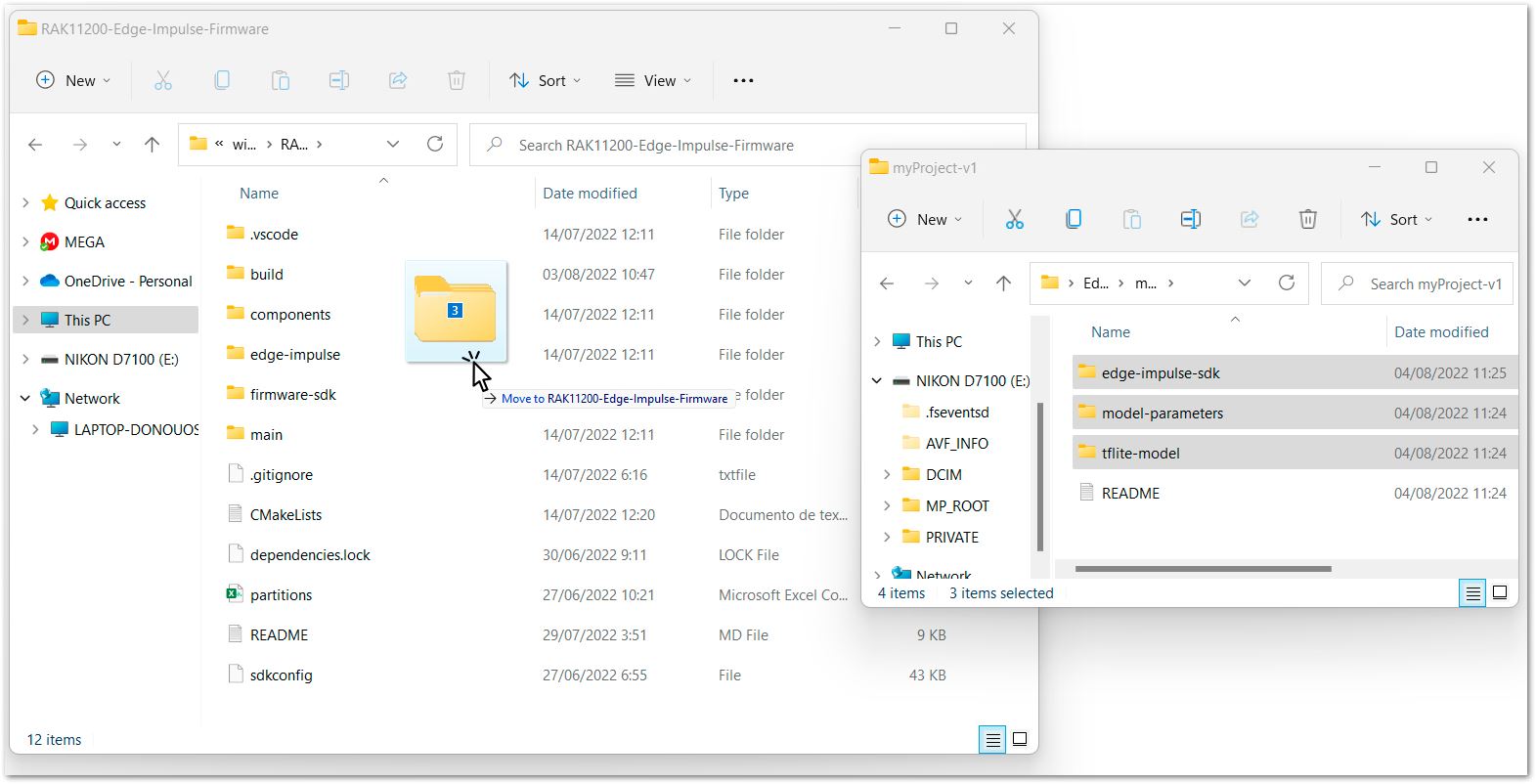Click the Rename icon in myProject-v1 toolbar
Image resolution: width=1536 pixels, height=784 pixels.
pyautogui.click(x=1190, y=219)
